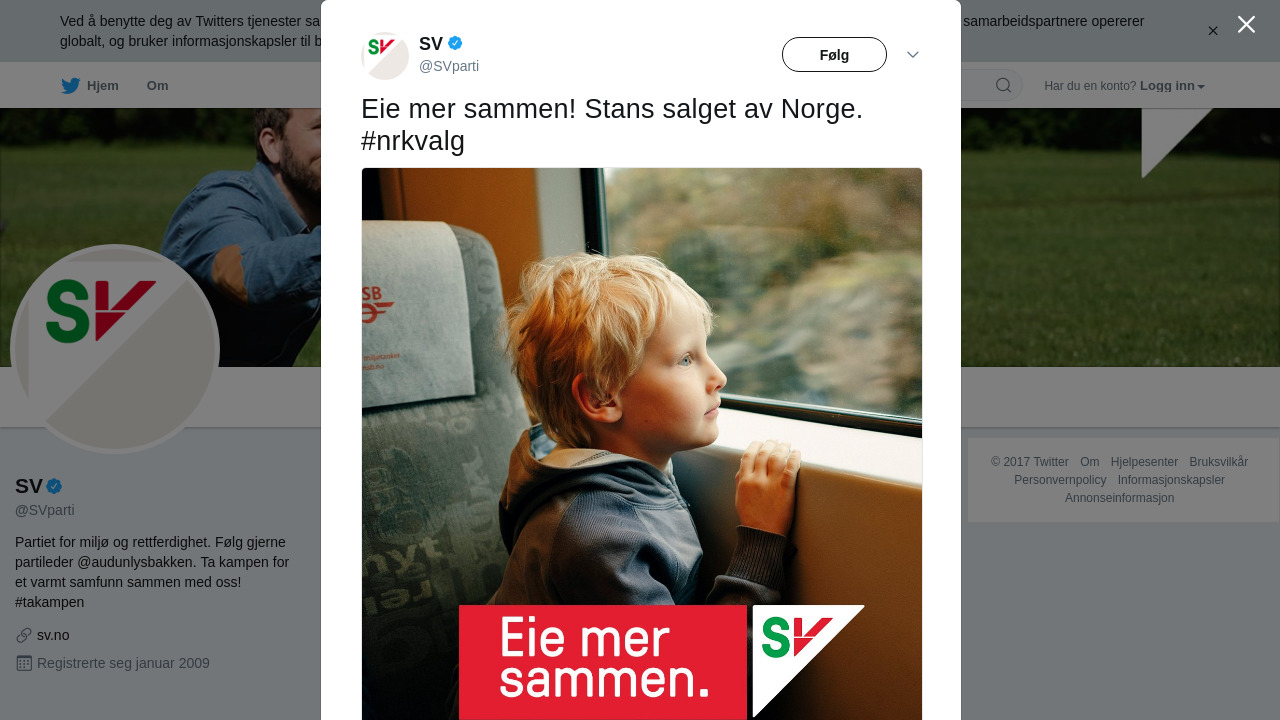Viewport: 1280px width, 720px height.
Task: Click the search magnifier icon
Action: click(1003, 85)
